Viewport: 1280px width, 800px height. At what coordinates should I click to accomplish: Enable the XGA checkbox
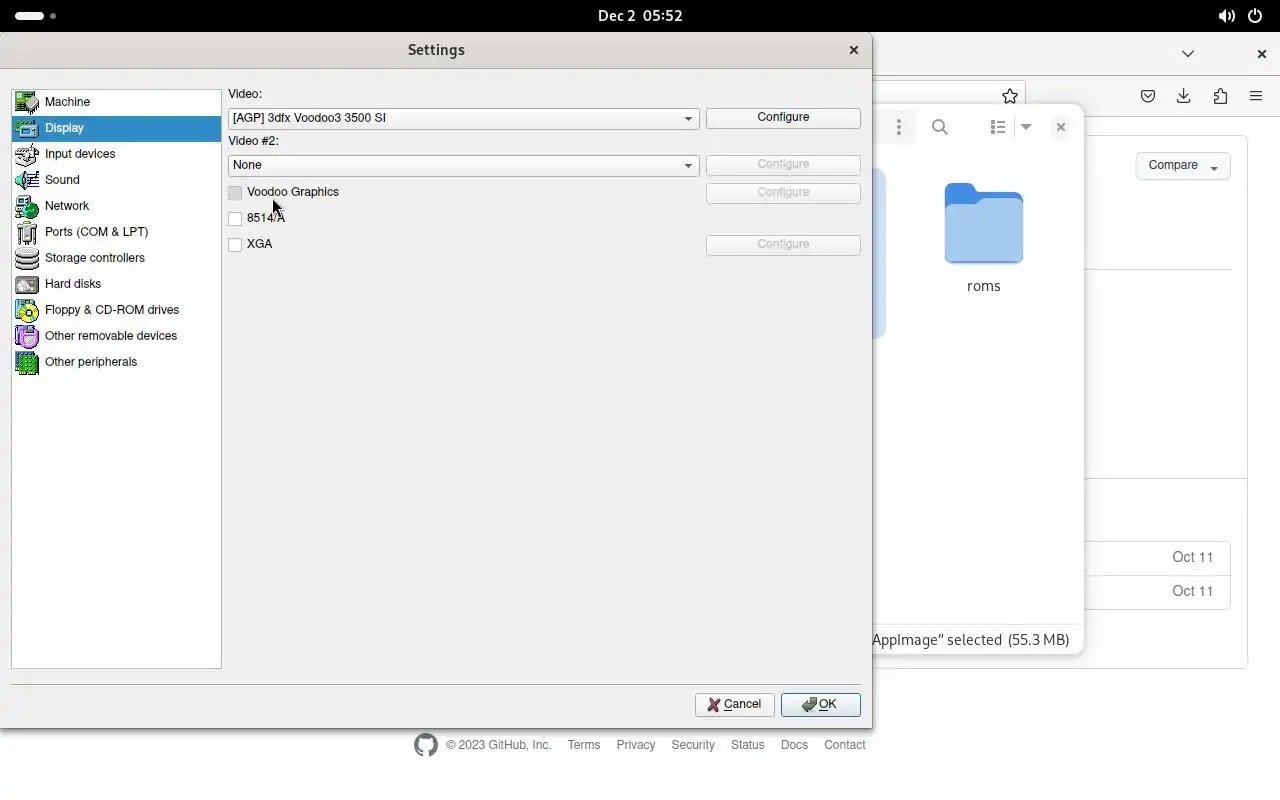tap(235, 244)
